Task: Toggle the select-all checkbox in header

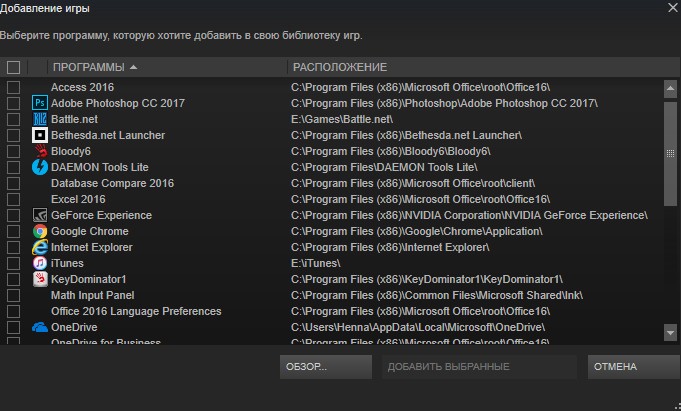Action: (13, 67)
